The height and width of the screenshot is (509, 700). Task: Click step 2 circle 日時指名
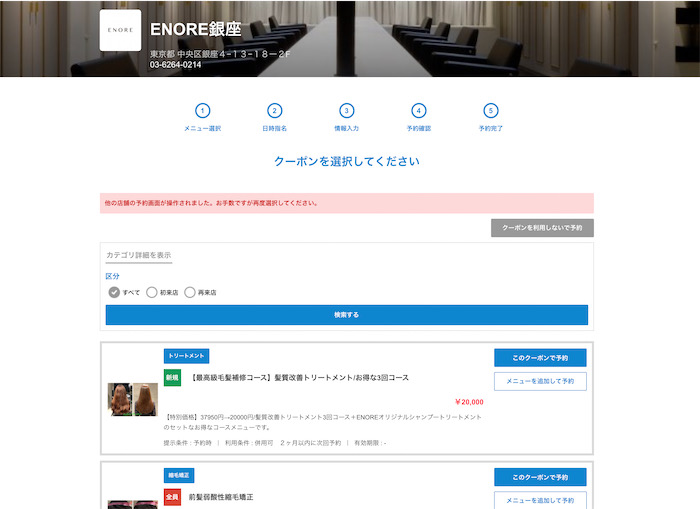pos(275,111)
